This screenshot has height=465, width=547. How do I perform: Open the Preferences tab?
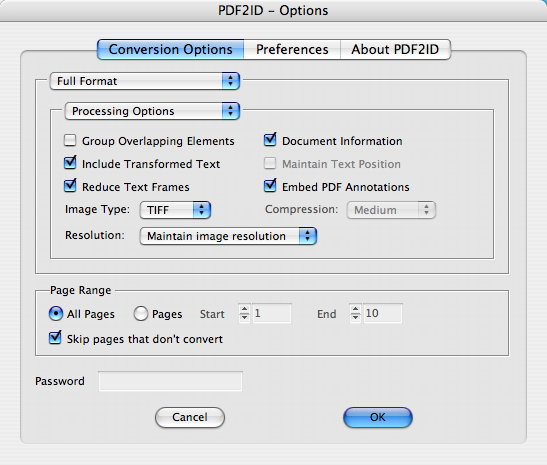[292, 49]
